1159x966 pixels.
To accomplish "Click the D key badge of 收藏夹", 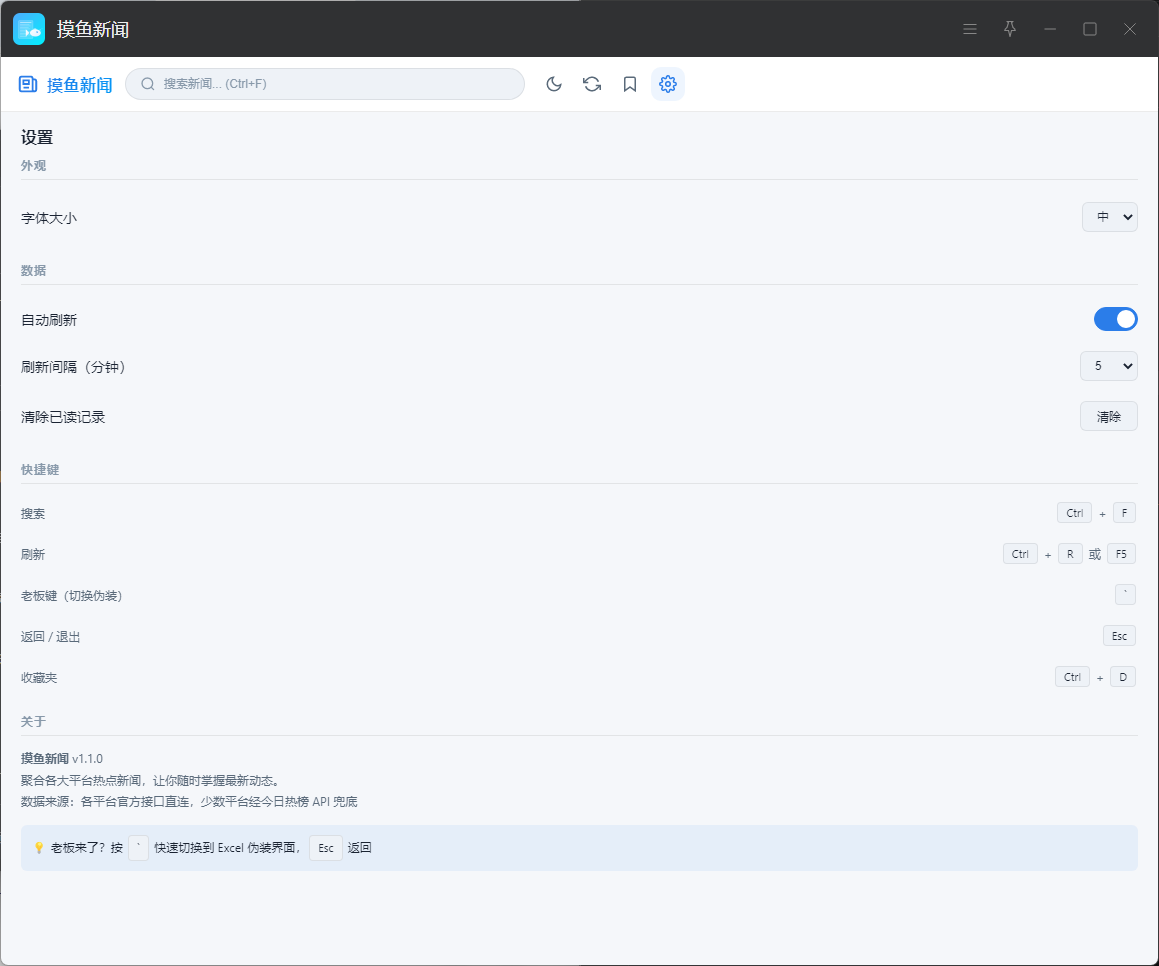I will (1123, 677).
